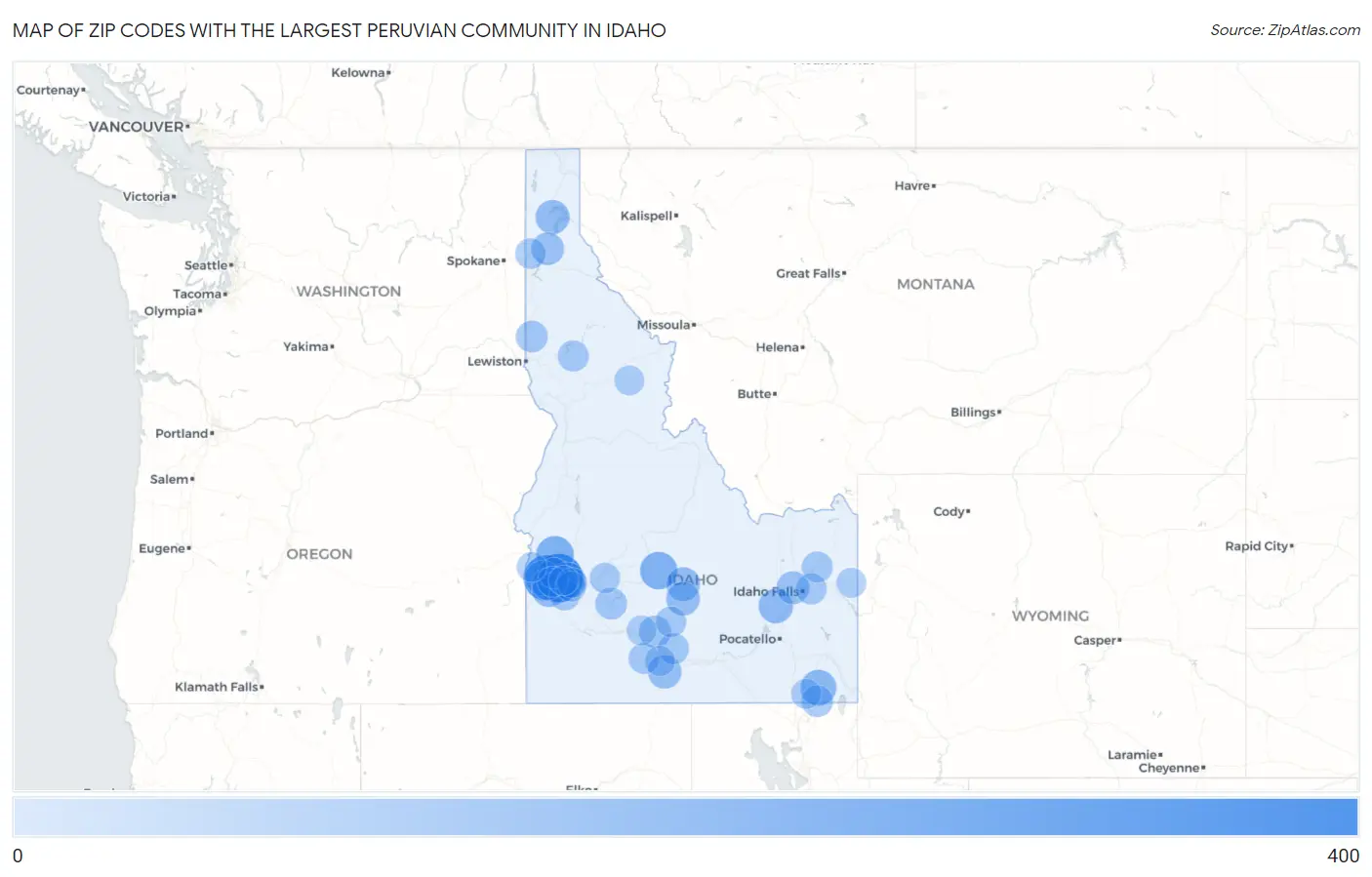The height and width of the screenshot is (877, 1372).
Task: Click the Billings city label
Action: pos(974,413)
